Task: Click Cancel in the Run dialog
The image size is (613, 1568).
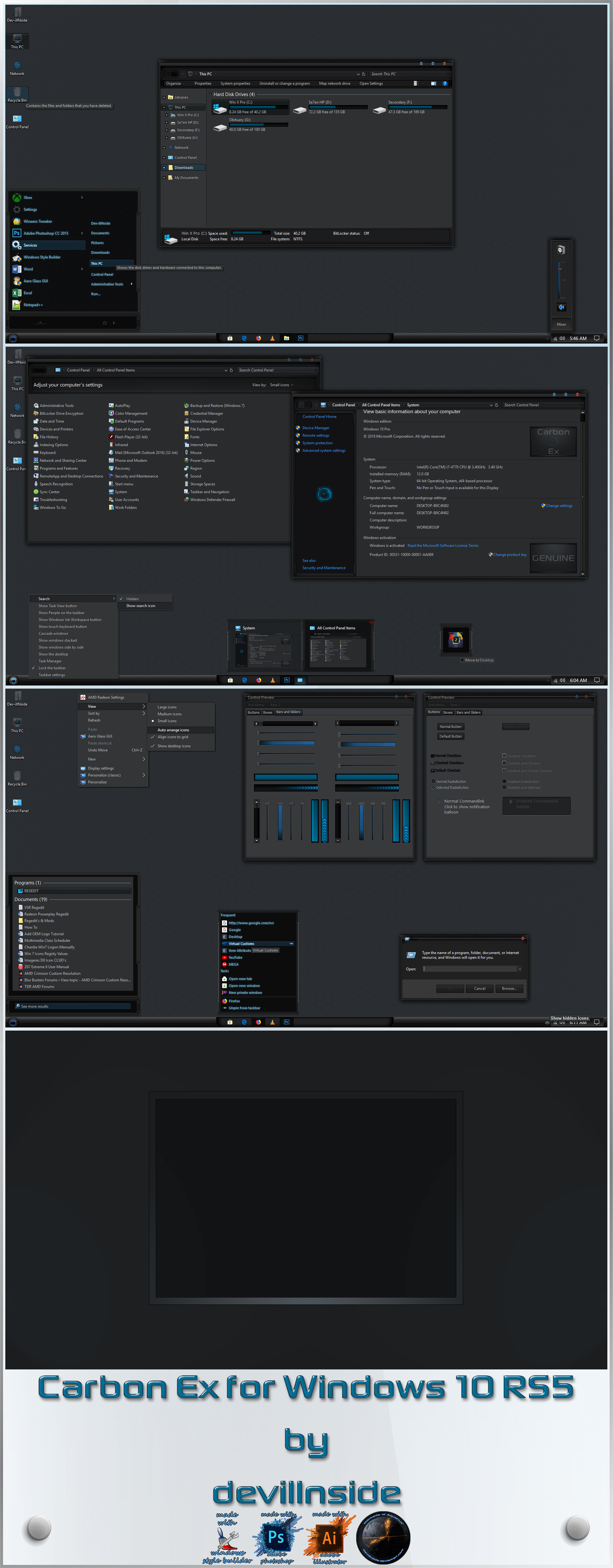Action: point(480,989)
